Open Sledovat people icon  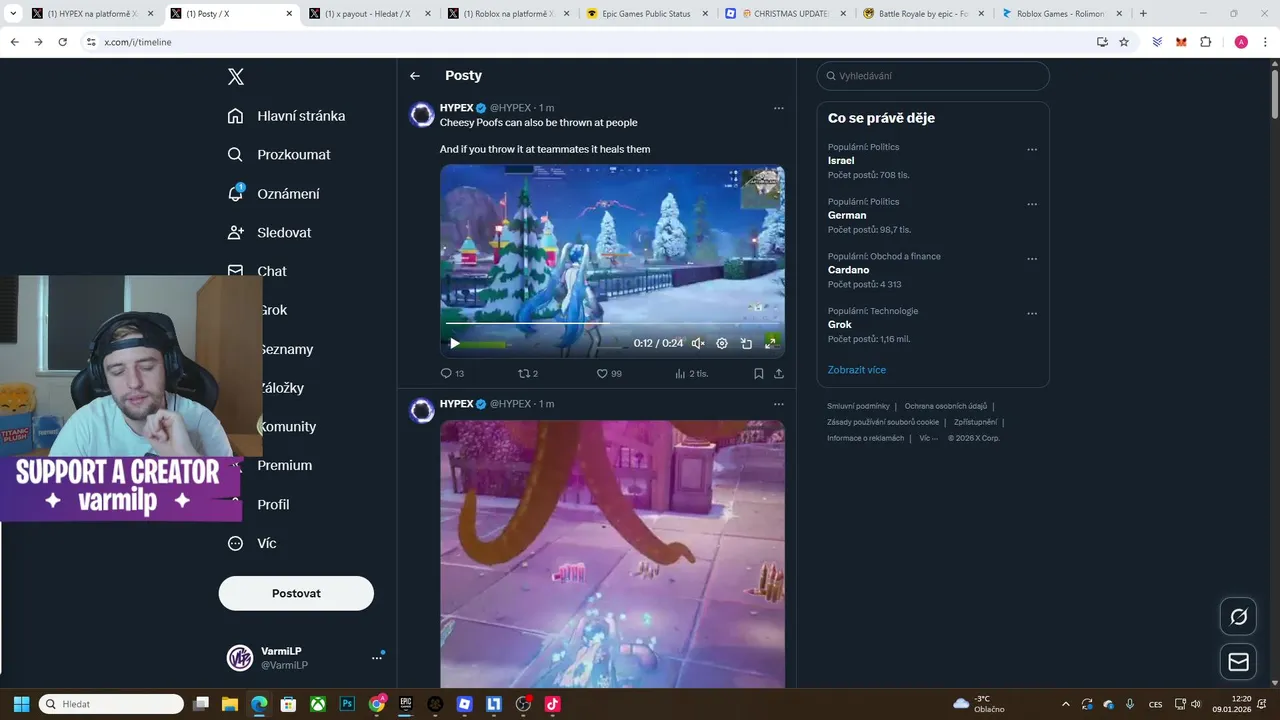click(x=235, y=232)
